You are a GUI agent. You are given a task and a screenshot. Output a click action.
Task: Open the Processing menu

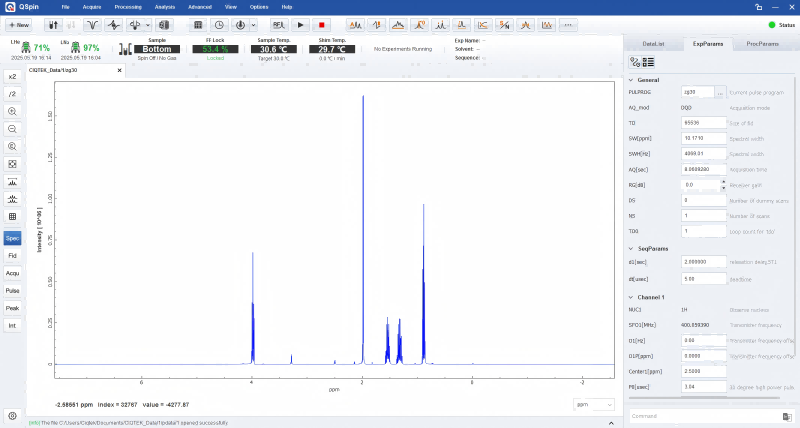[x=127, y=6]
